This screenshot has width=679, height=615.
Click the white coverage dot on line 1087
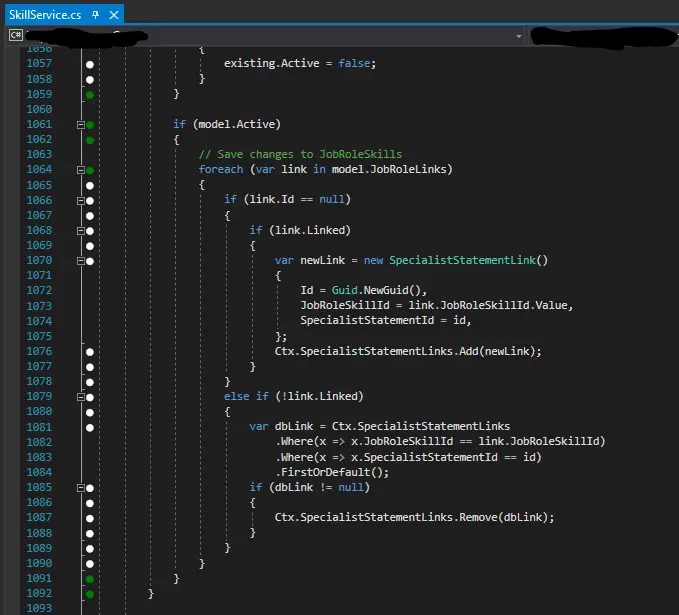[90, 518]
